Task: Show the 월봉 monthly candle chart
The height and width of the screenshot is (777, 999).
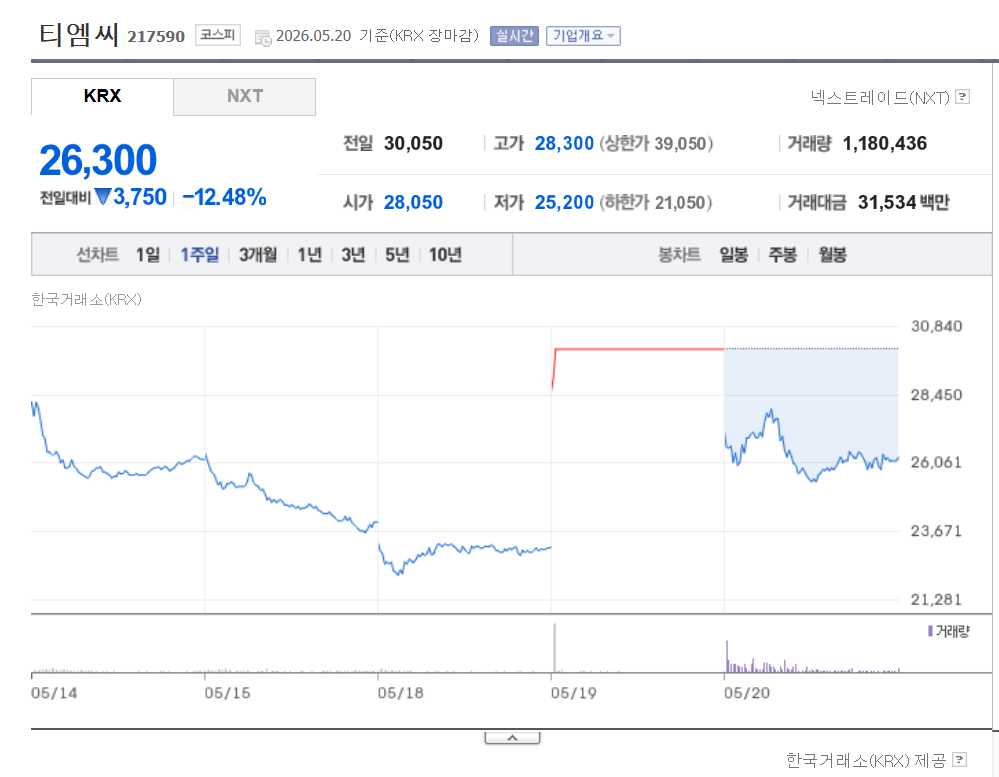Action: pyautogui.click(x=833, y=255)
